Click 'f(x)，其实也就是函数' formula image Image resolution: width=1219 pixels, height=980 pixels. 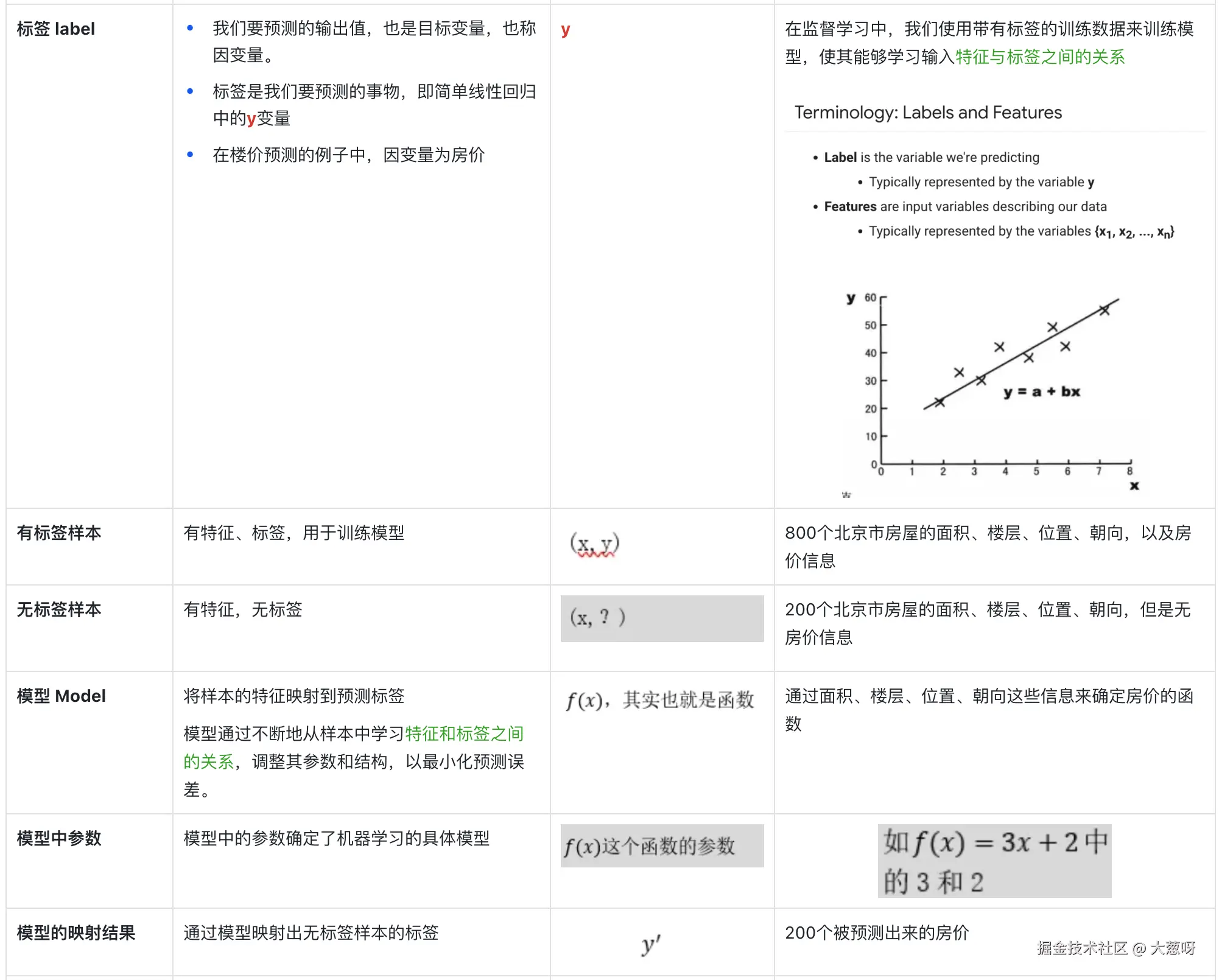[660, 700]
